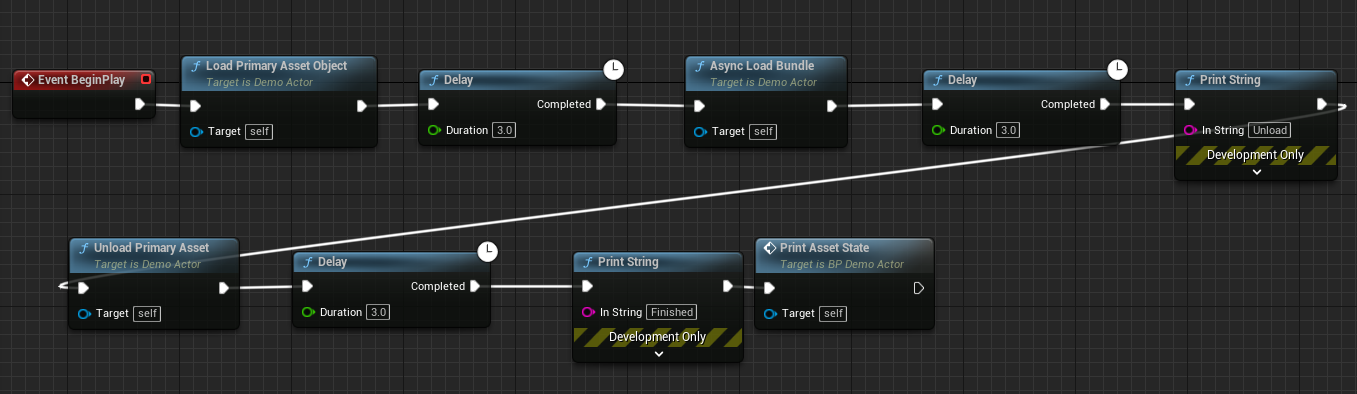Click Development Only banner on Unload Print String
This screenshot has height=394, width=1357.
click(1256, 155)
